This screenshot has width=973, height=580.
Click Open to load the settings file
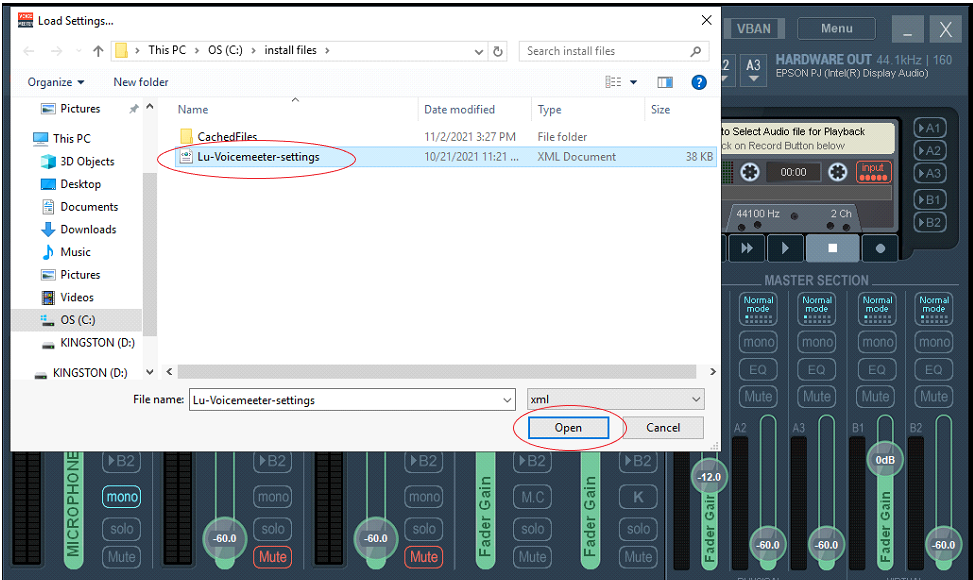(568, 427)
